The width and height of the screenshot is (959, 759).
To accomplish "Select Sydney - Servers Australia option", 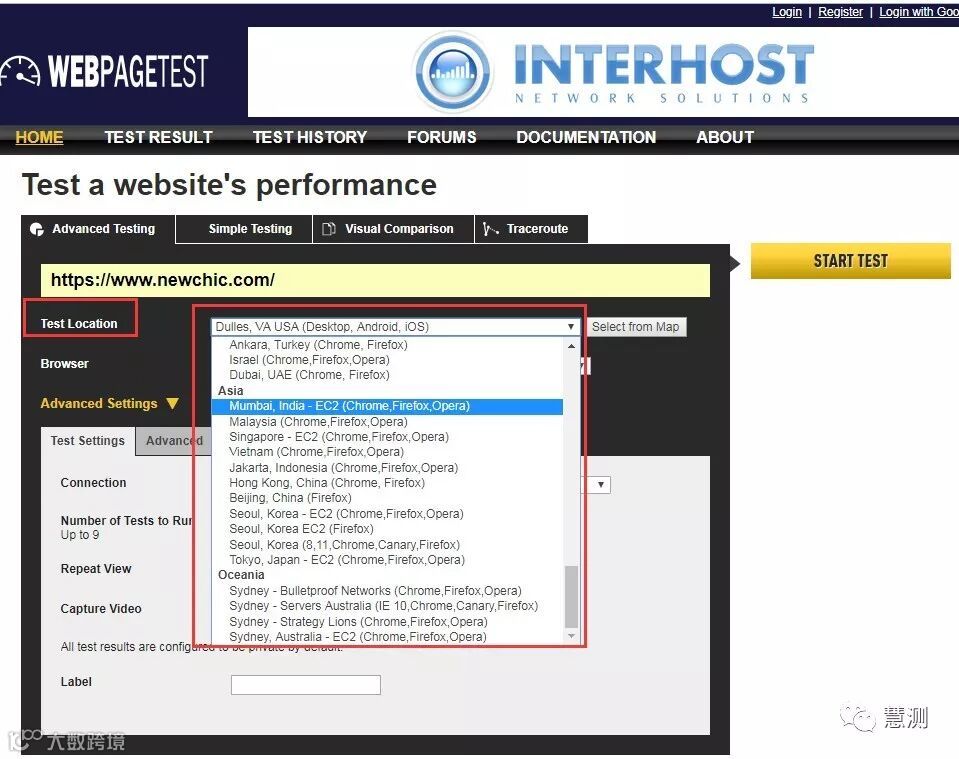I will click(x=387, y=606).
